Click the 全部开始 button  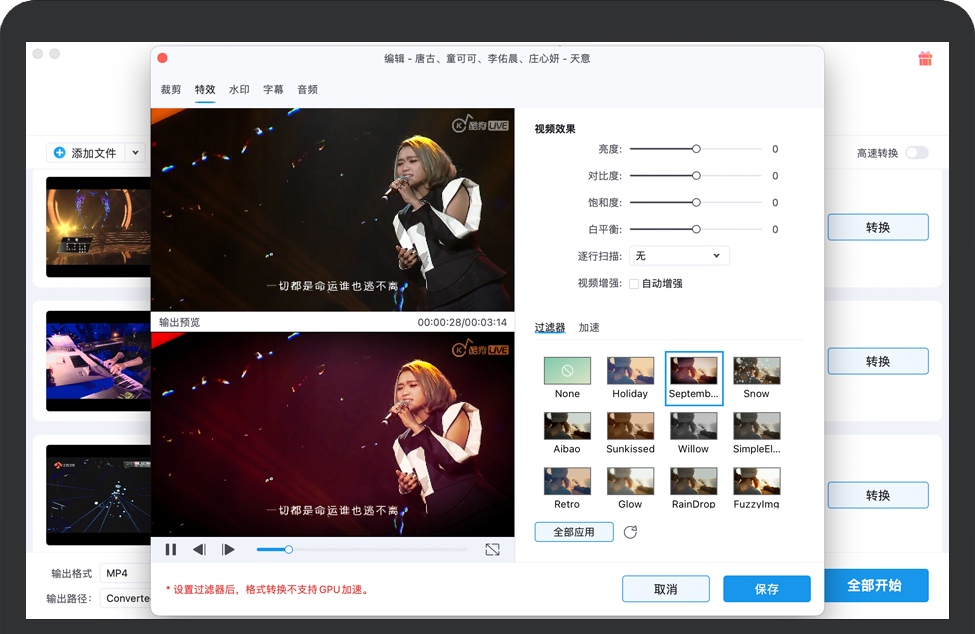[x=876, y=586]
